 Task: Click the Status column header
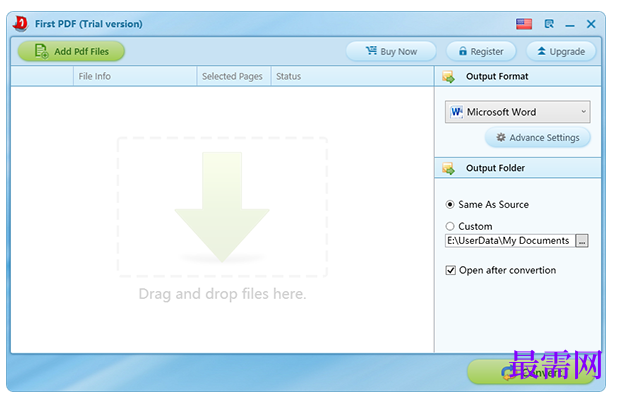point(352,76)
